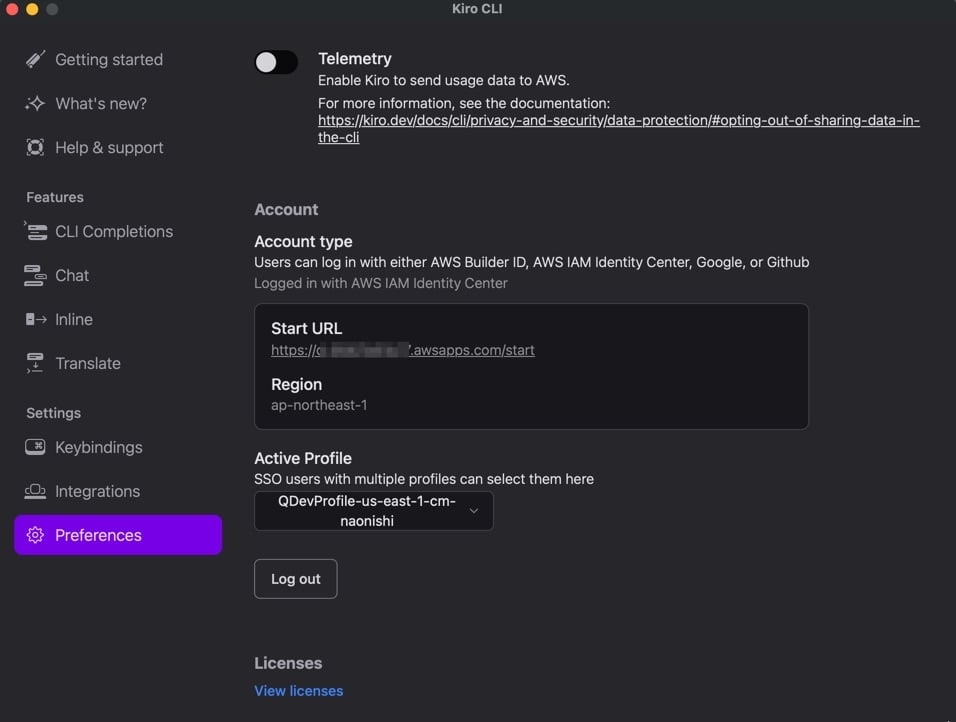
Task: Click the What's new sparkle icon
Action: click(x=37, y=103)
